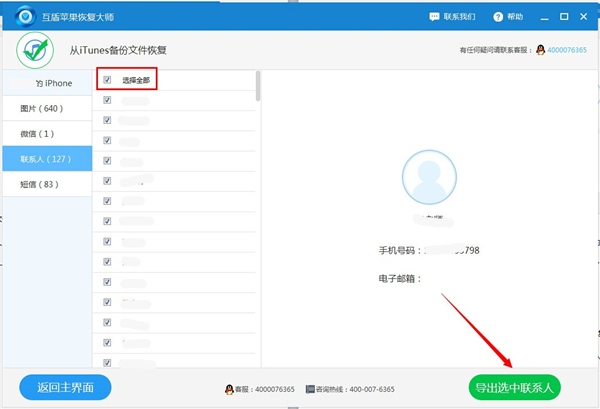
Task: Click the 手机号码 field label
Action: point(399,251)
